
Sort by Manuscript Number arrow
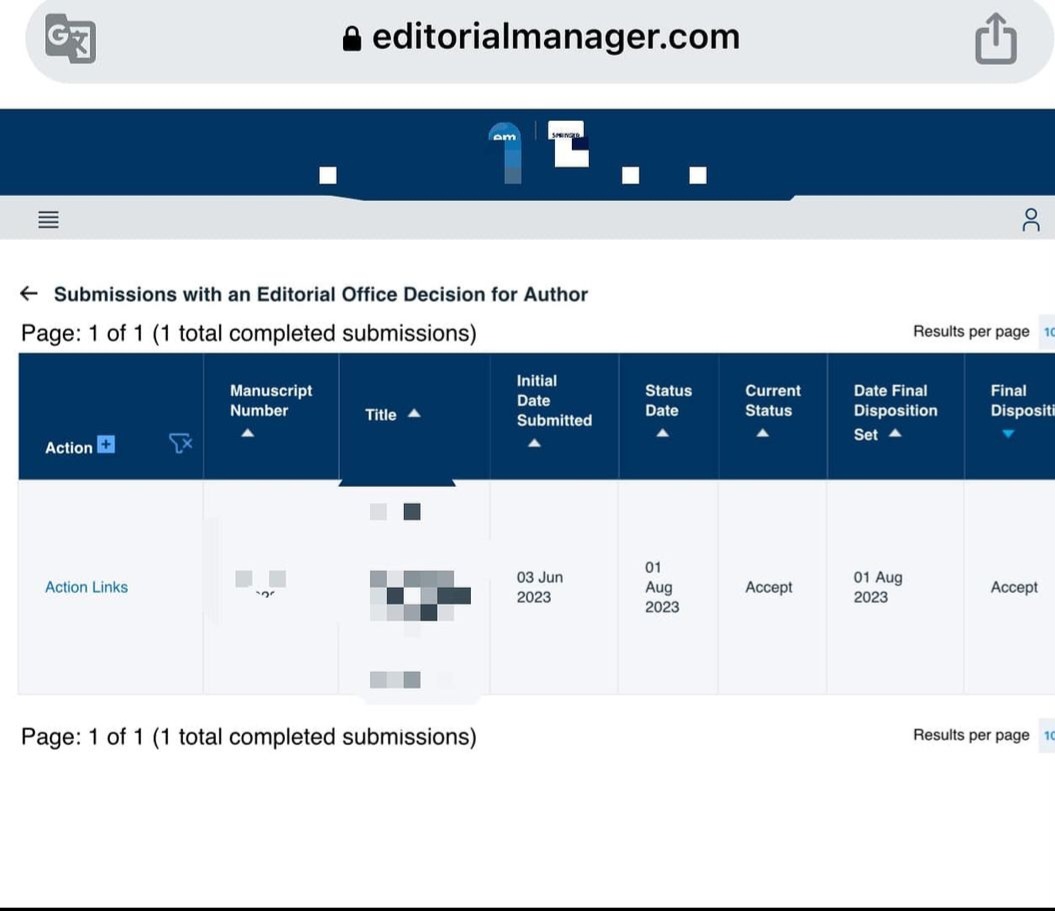[x=248, y=433]
